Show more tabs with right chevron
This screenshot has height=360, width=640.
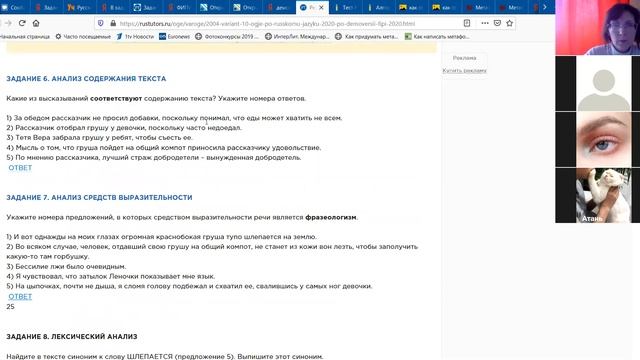[x=544, y=7]
